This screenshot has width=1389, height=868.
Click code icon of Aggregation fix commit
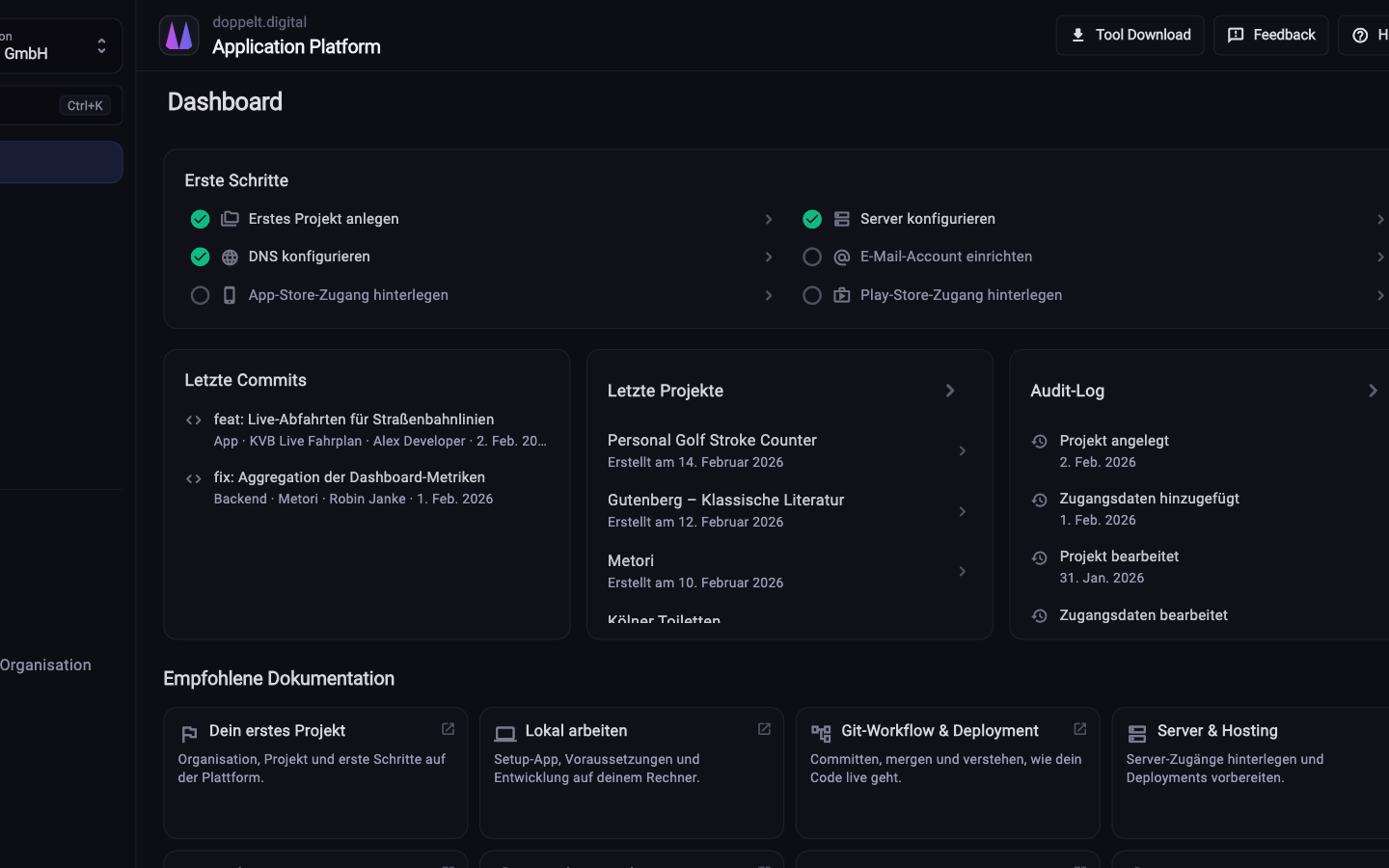(x=194, y=478)
